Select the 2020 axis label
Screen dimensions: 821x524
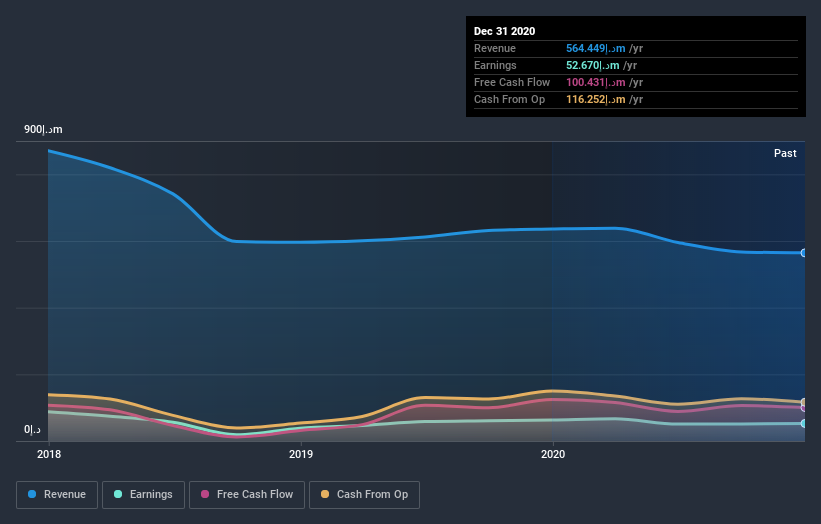pos(553,454)
